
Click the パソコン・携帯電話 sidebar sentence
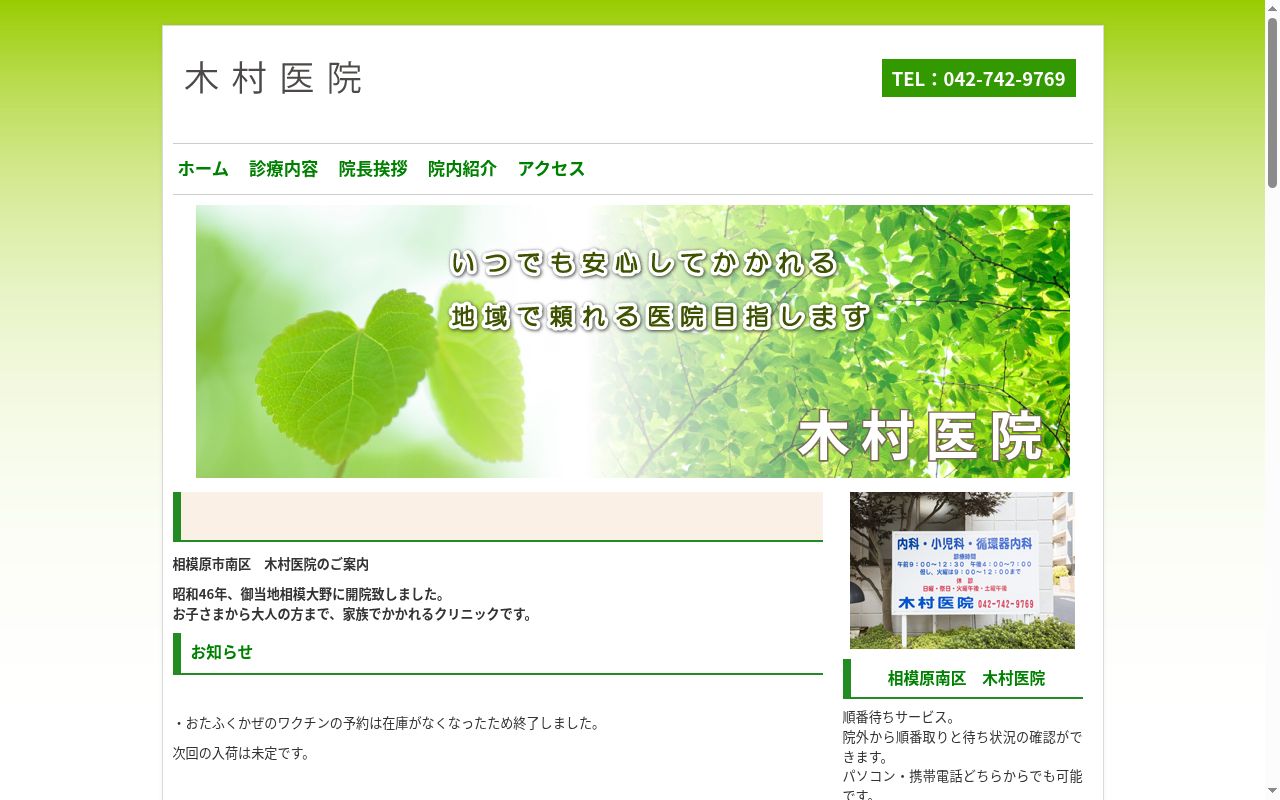tap(962, 785)
